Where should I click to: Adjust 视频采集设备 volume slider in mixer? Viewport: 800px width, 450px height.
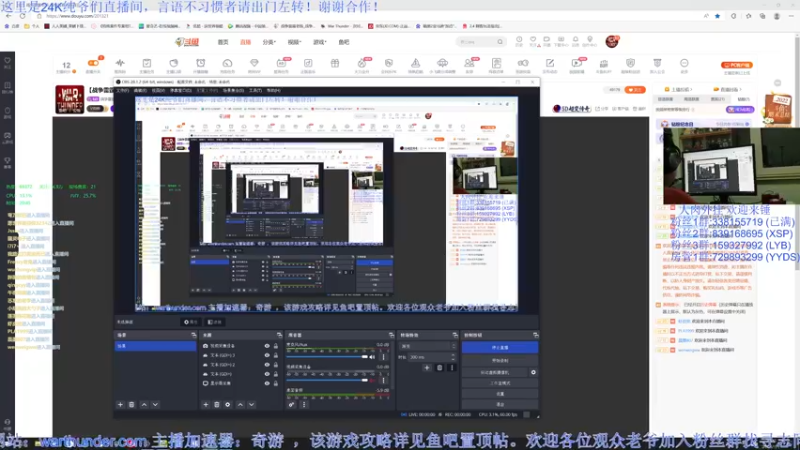[x=327, y=380]
